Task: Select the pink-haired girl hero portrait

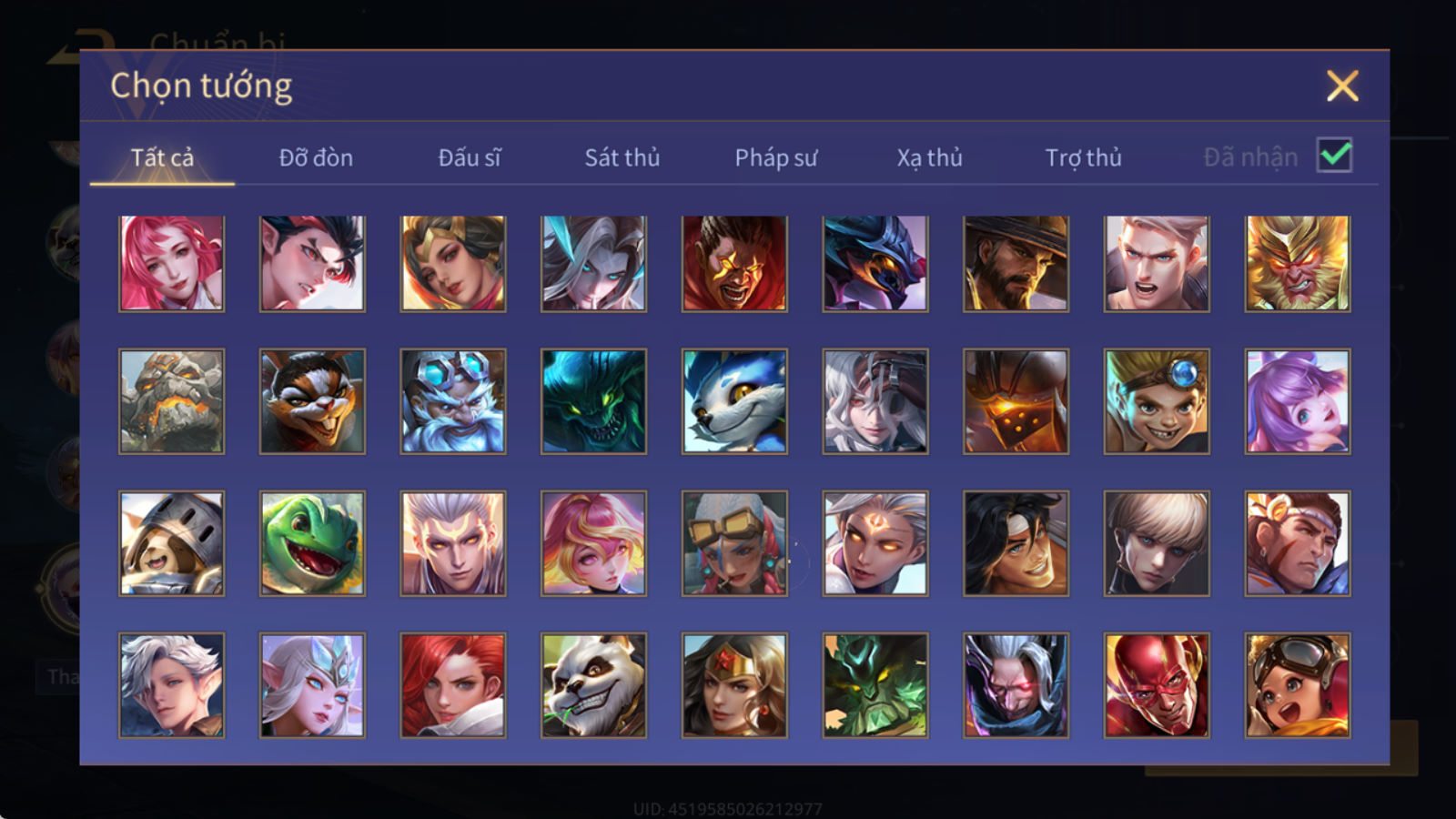Action: coord(171,264)
